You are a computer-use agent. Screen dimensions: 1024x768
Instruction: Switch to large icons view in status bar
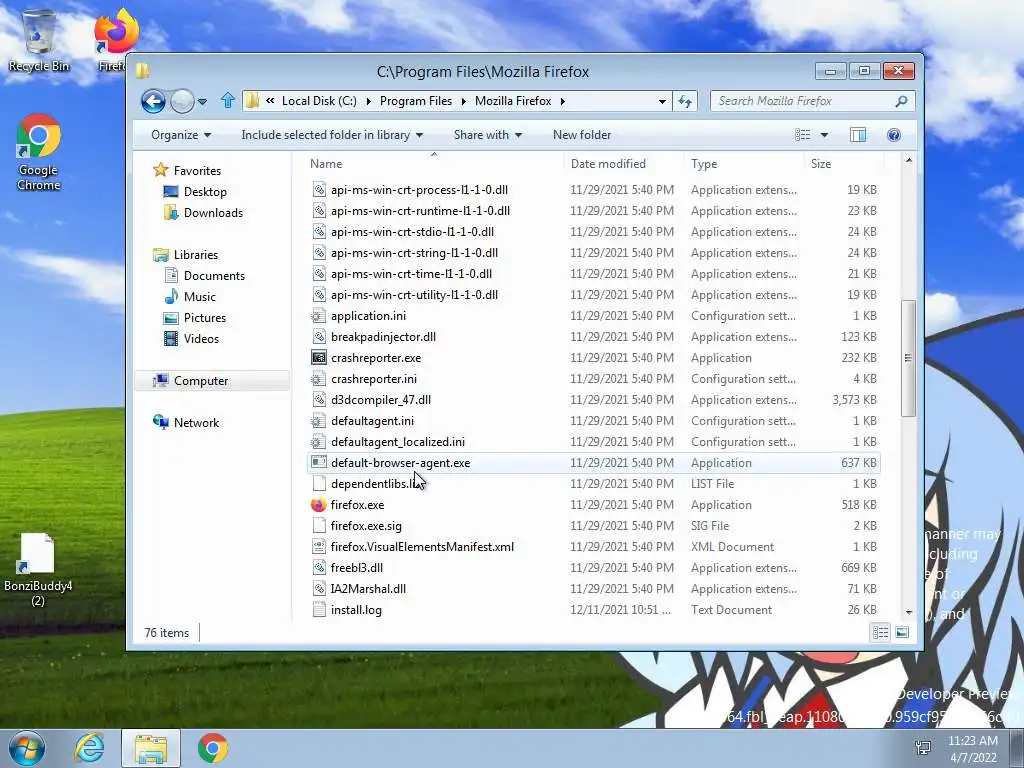click(x=902, y=632)
